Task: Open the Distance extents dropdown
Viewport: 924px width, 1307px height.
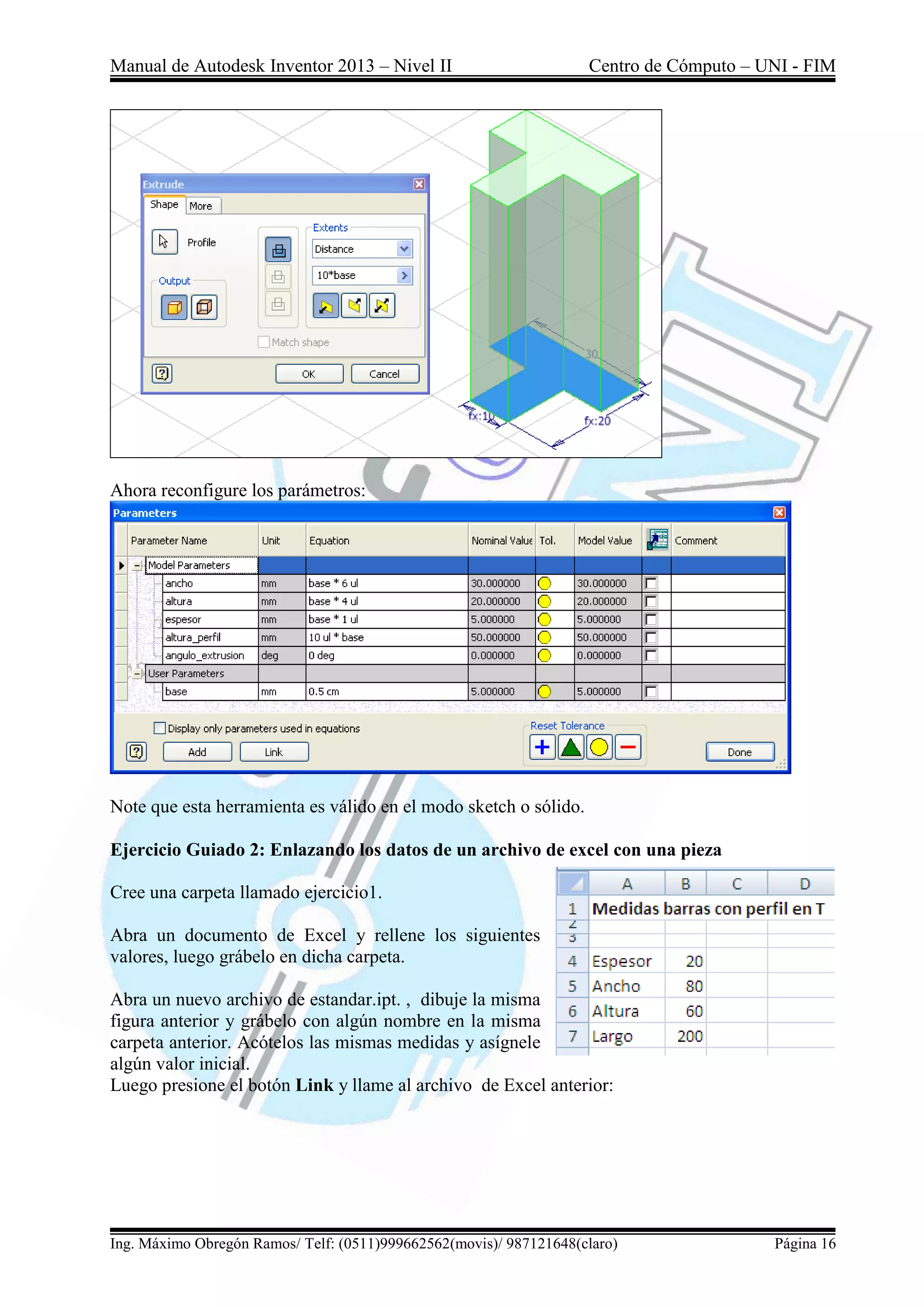Action: 404,249
